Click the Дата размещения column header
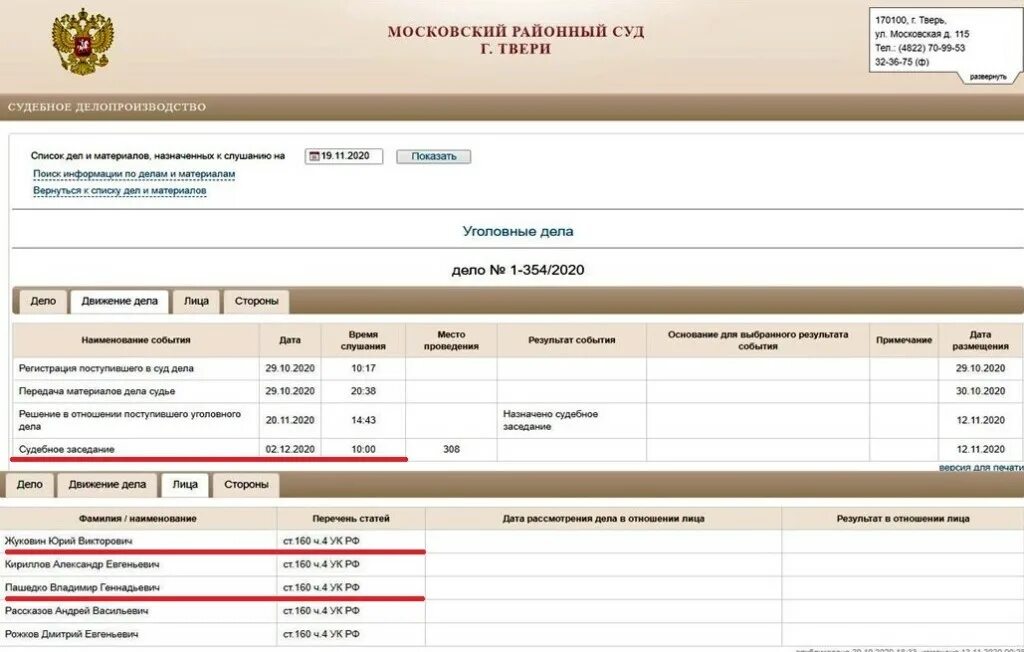 point(980,340)
